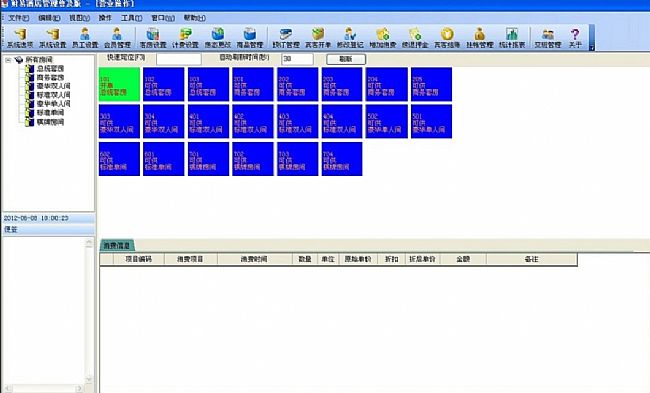Open 商品管理 goods management icon
The image size is (650, 393).
click(x=250, y=38)
